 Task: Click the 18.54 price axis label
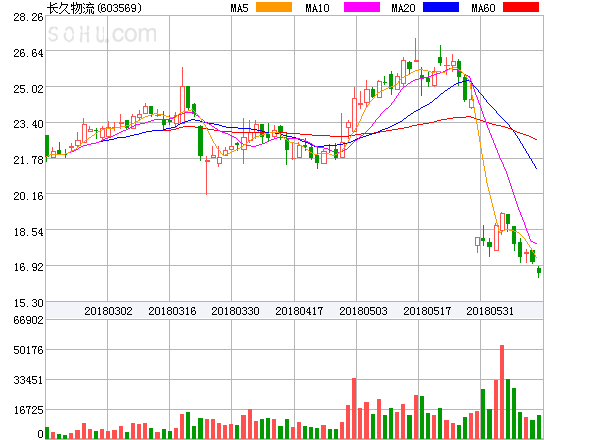click(x=28, y=232)
